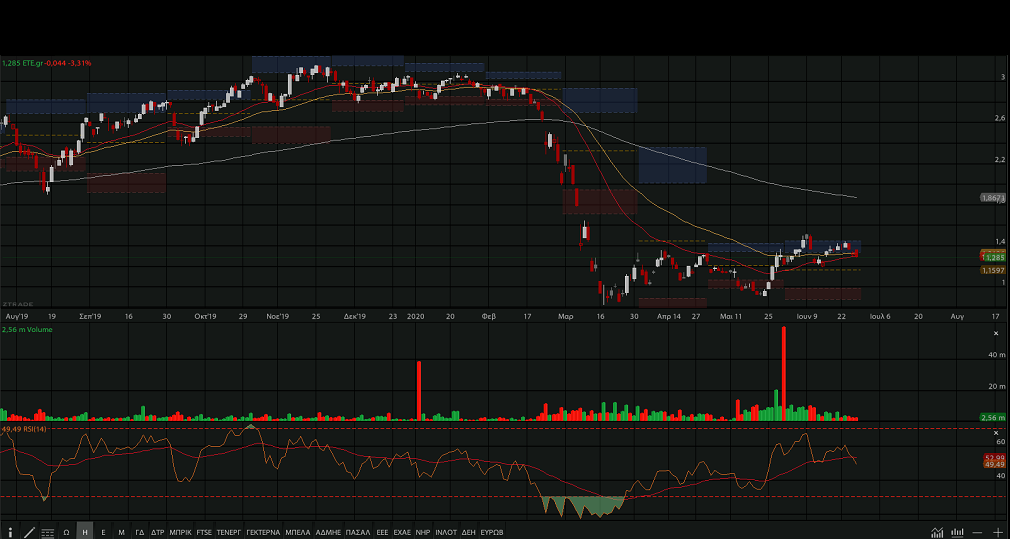Load the FTSE index chart

204,532
